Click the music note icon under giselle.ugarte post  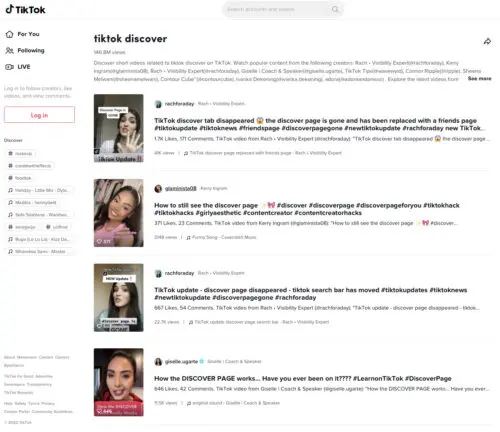[189, 403]
